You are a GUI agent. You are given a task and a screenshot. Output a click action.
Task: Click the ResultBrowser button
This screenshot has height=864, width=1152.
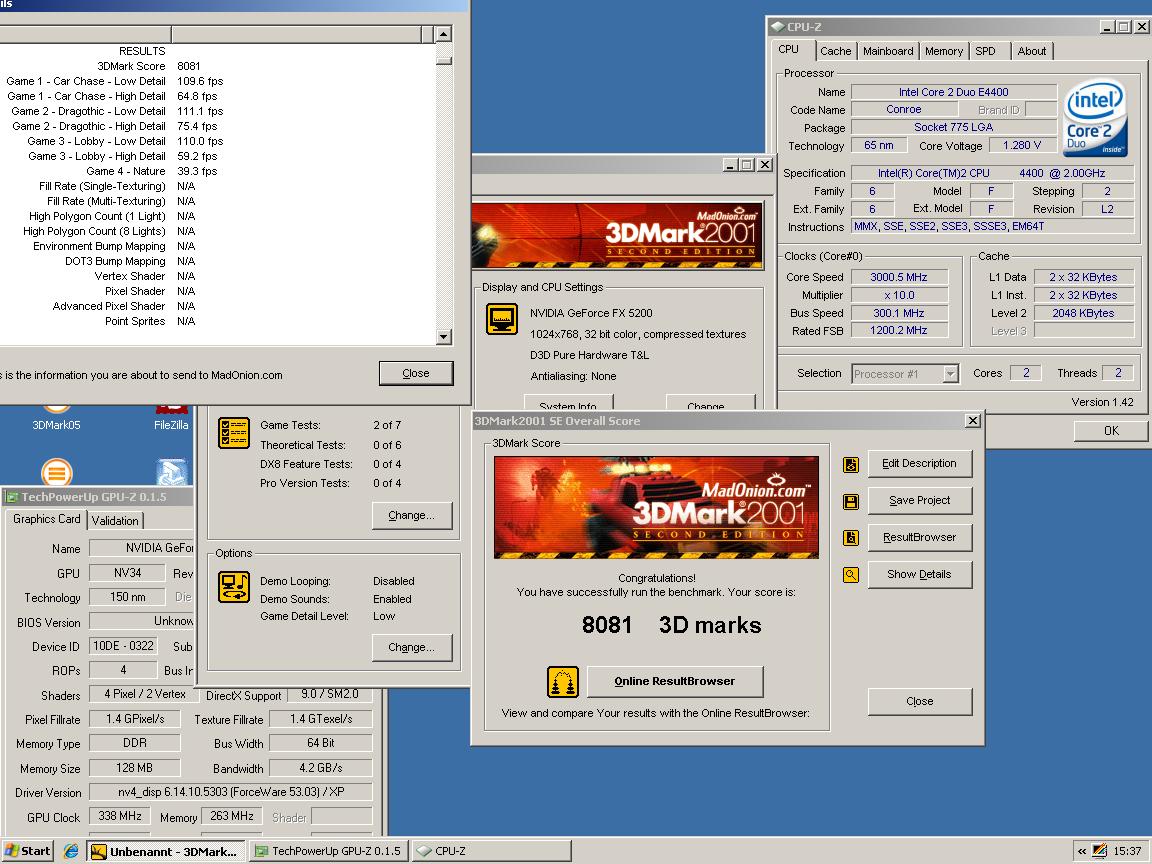click(920, 537)
